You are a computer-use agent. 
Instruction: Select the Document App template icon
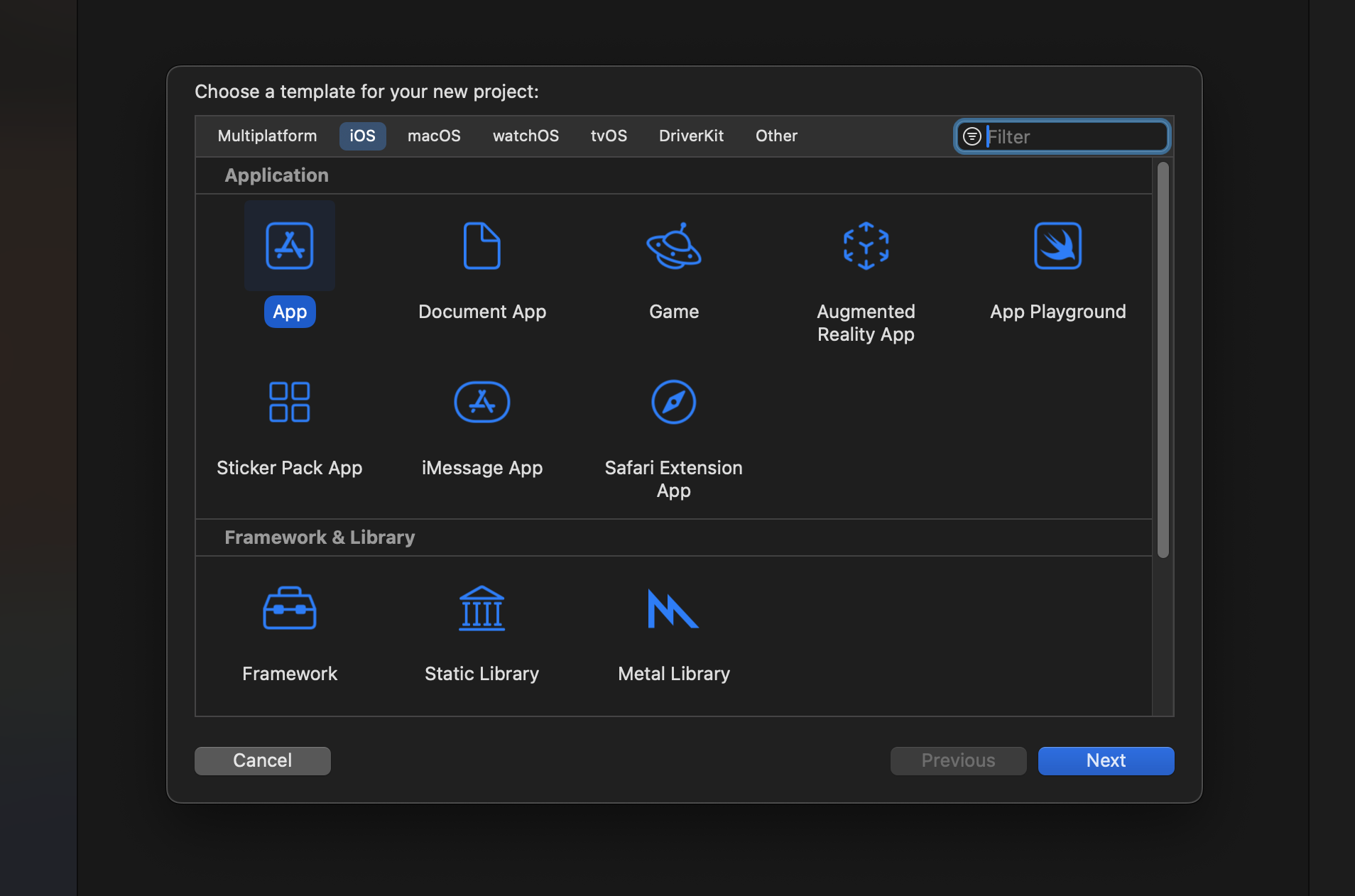coord(482,246)
